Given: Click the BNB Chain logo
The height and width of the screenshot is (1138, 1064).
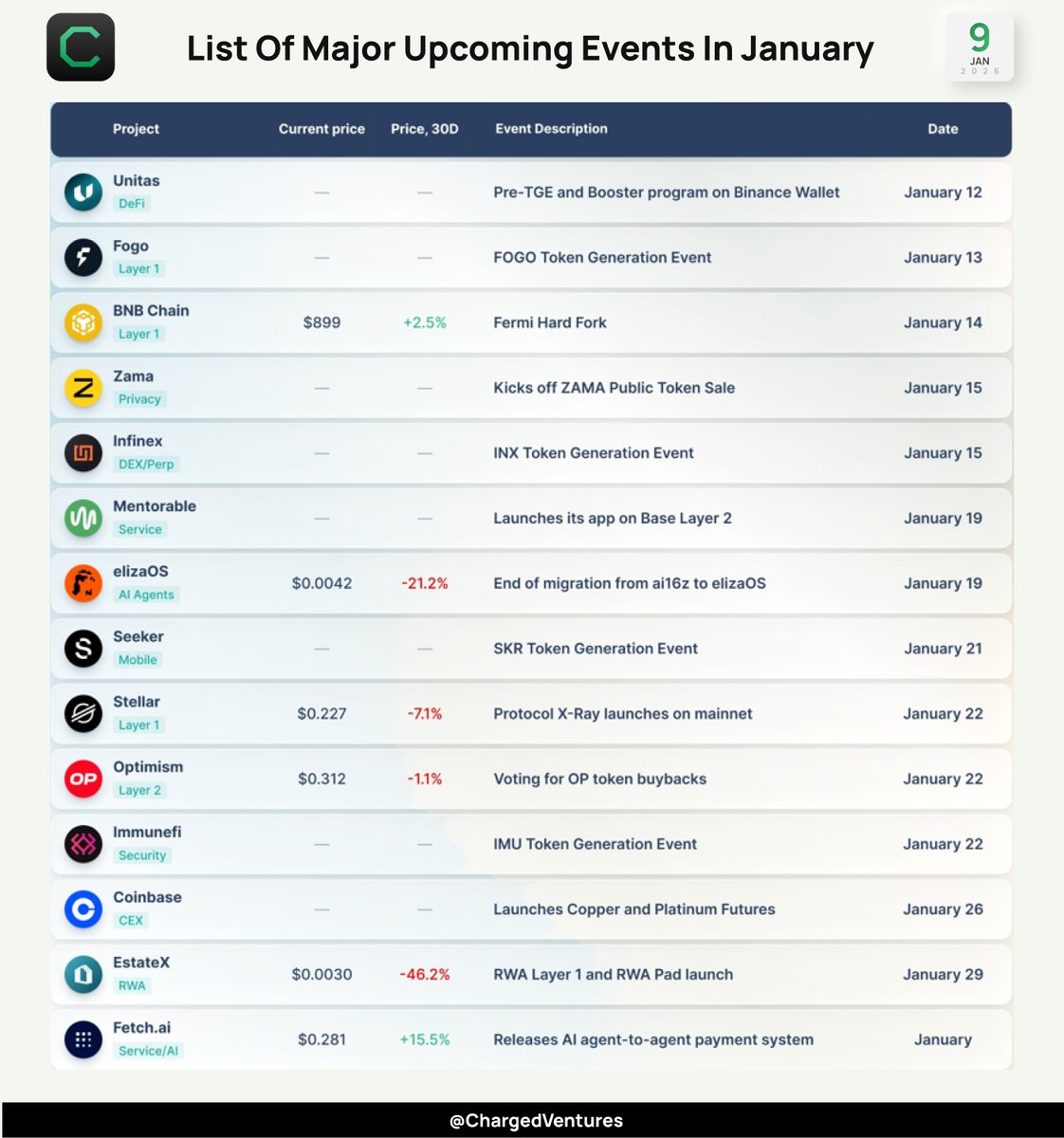Looking at the screenshot, I should (83, 322).
